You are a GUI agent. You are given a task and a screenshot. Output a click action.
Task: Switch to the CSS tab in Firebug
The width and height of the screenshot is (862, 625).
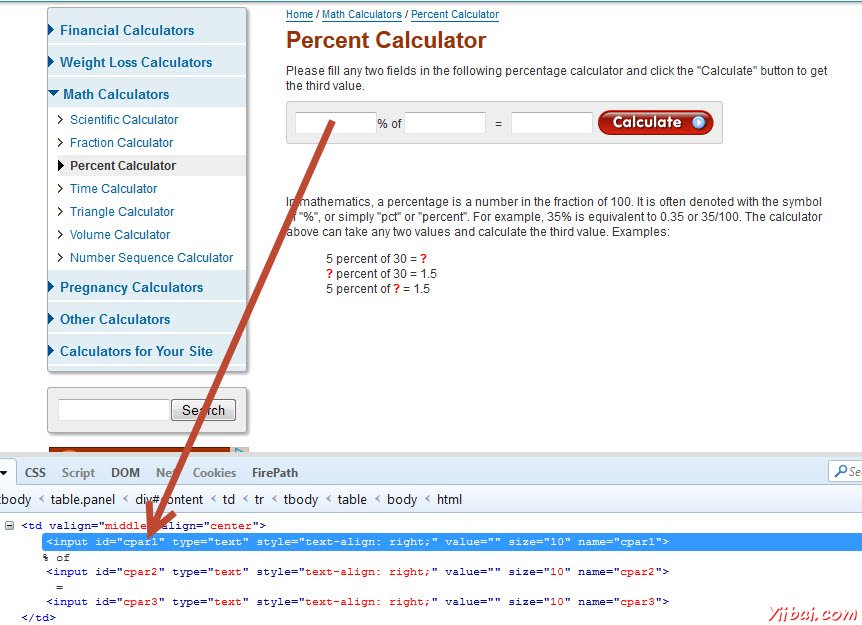pyautogui.click(x=34, y=472)
